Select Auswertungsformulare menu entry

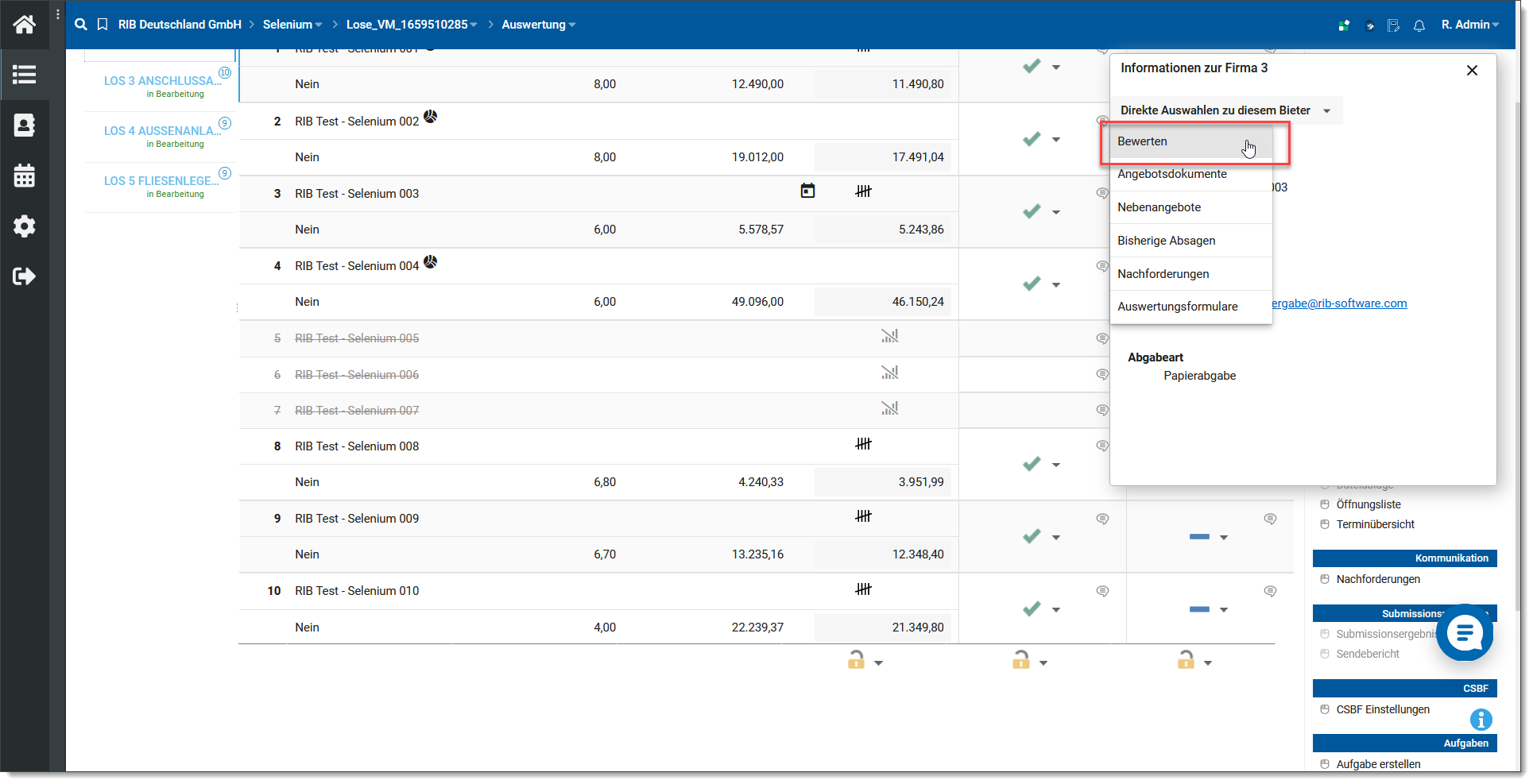coord(1191,307)
